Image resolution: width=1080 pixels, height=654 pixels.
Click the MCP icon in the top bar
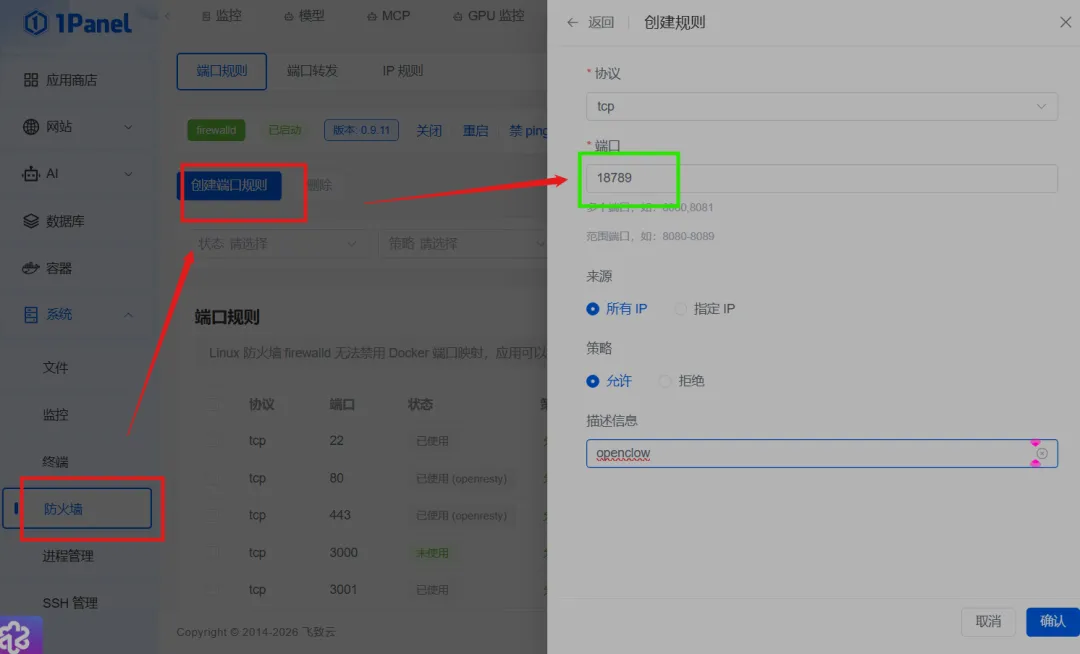pos(389,15)
